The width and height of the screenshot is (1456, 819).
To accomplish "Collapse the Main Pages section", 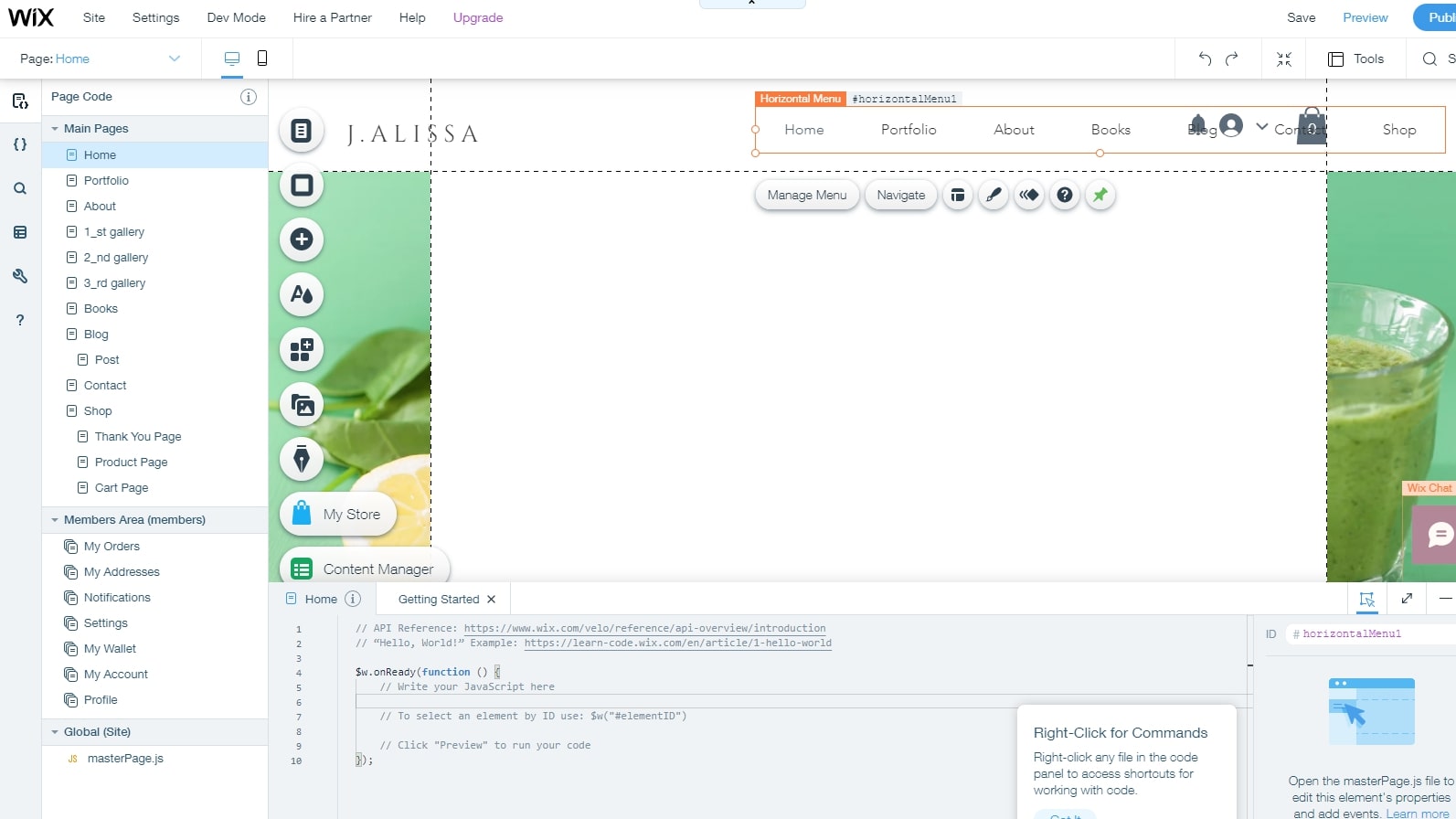I will click(55, 129).
